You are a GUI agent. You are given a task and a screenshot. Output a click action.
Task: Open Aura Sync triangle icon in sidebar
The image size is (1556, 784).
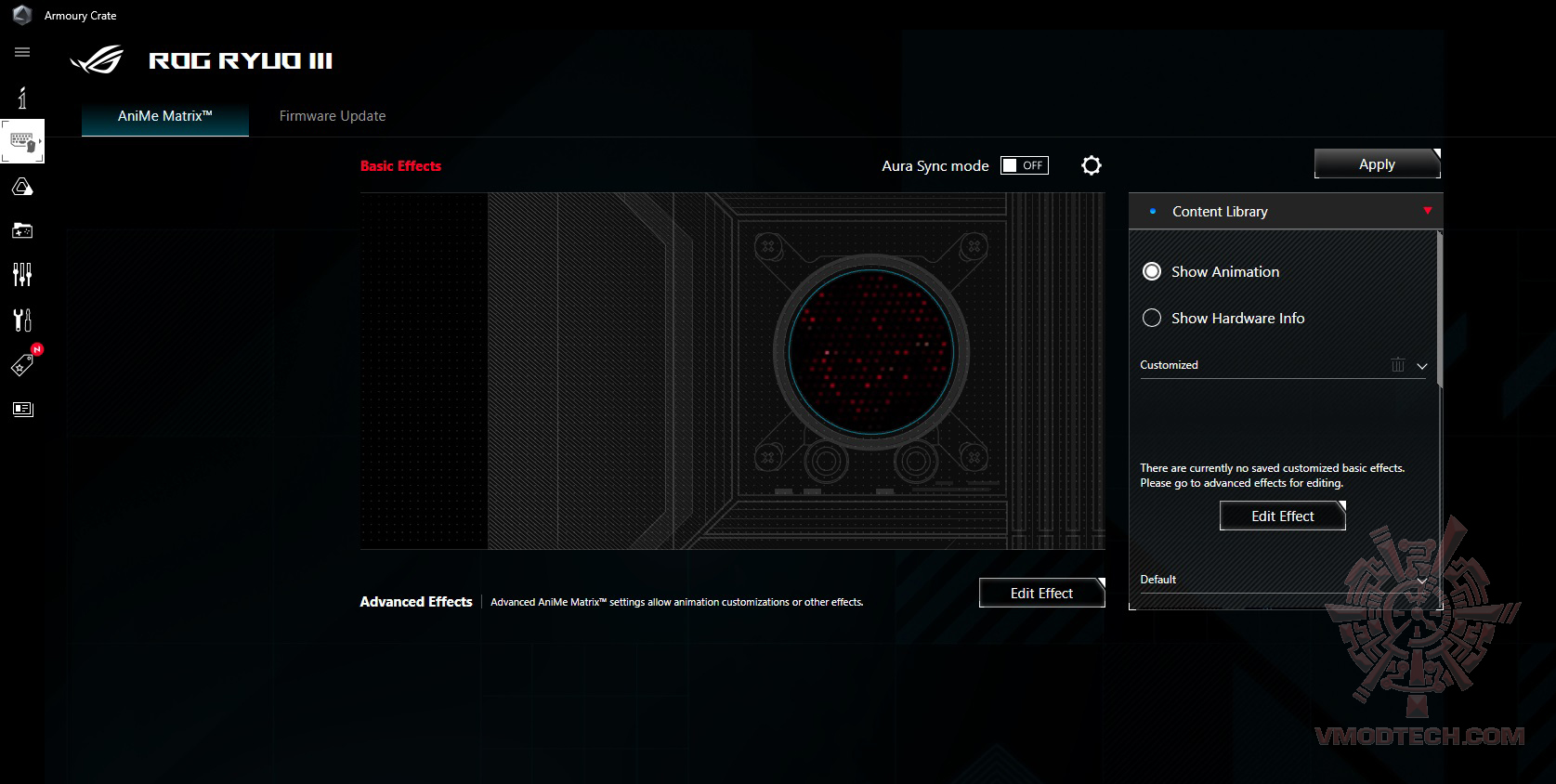(22, 188)
